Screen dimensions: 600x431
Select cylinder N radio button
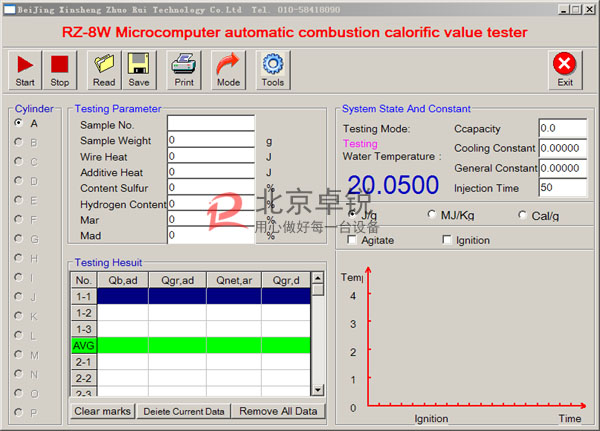(x=18, y=374)
